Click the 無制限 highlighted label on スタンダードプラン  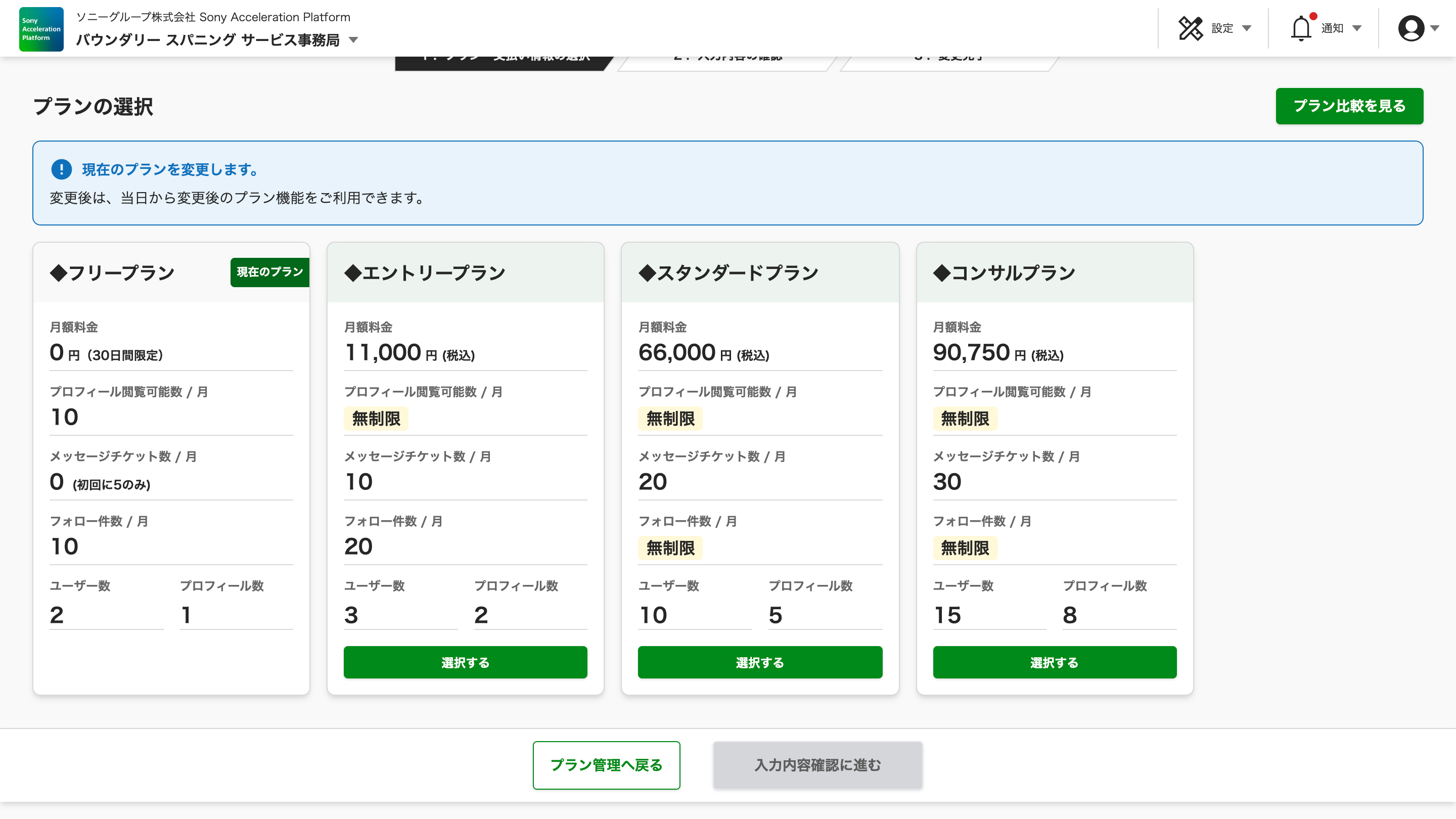(x=670, y=418)
